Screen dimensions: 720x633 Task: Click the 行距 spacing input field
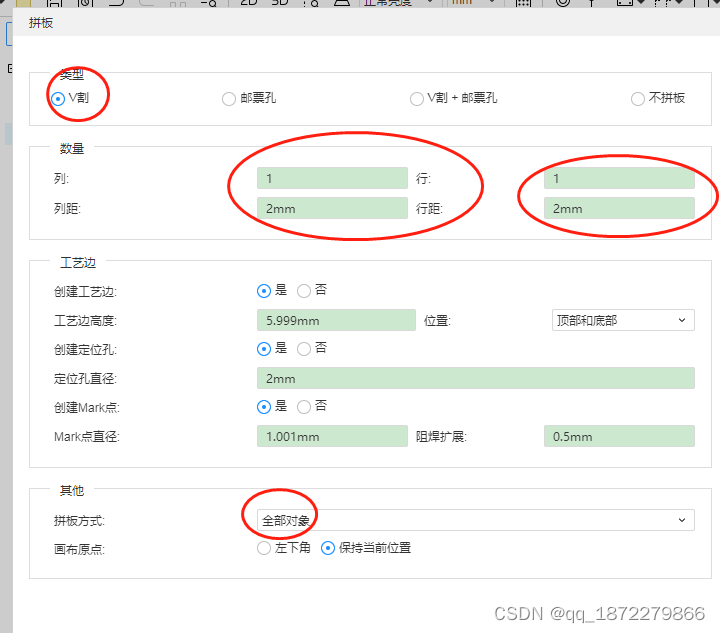(x=619, y=208)
